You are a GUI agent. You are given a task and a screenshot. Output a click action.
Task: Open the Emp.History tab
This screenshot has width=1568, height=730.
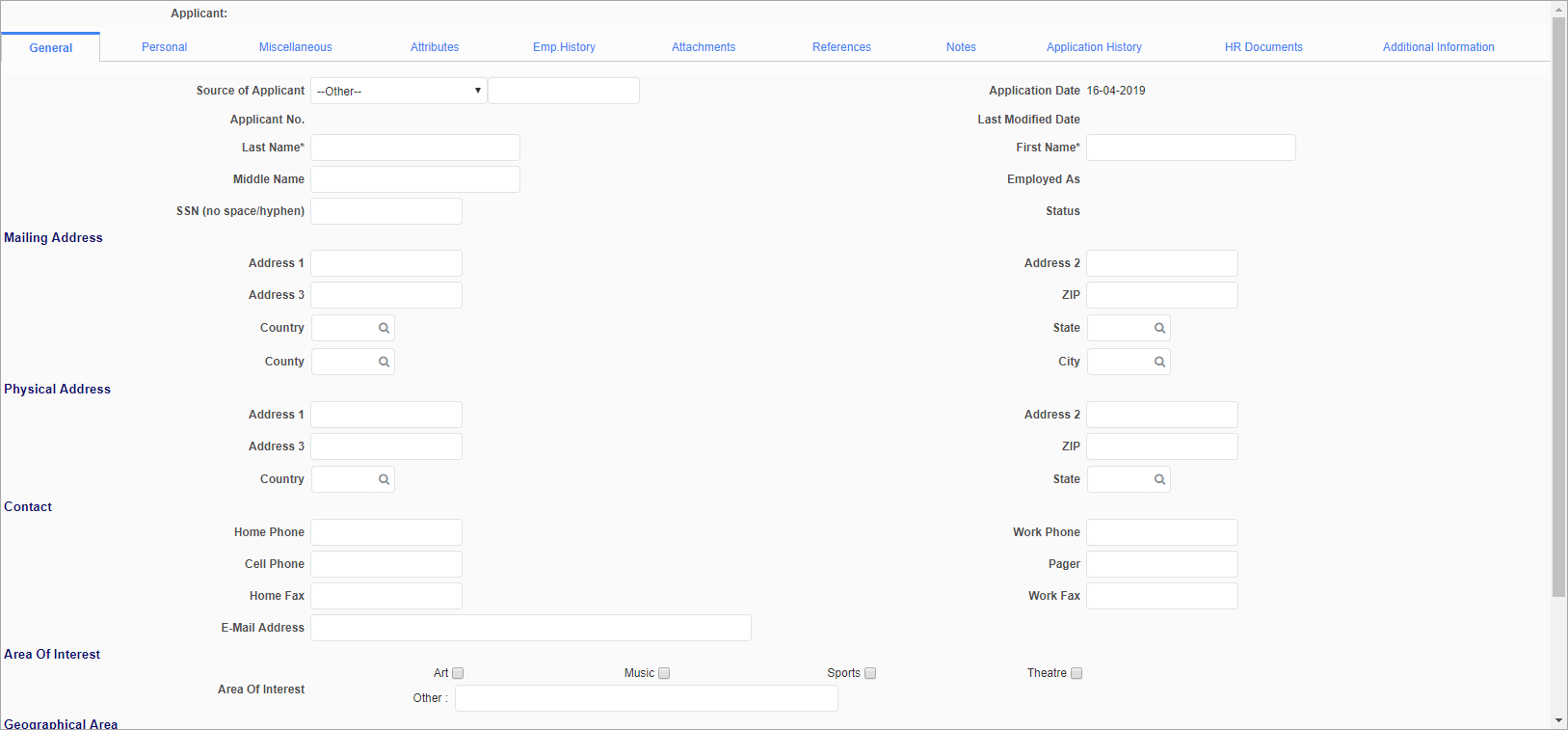point(564,47)
